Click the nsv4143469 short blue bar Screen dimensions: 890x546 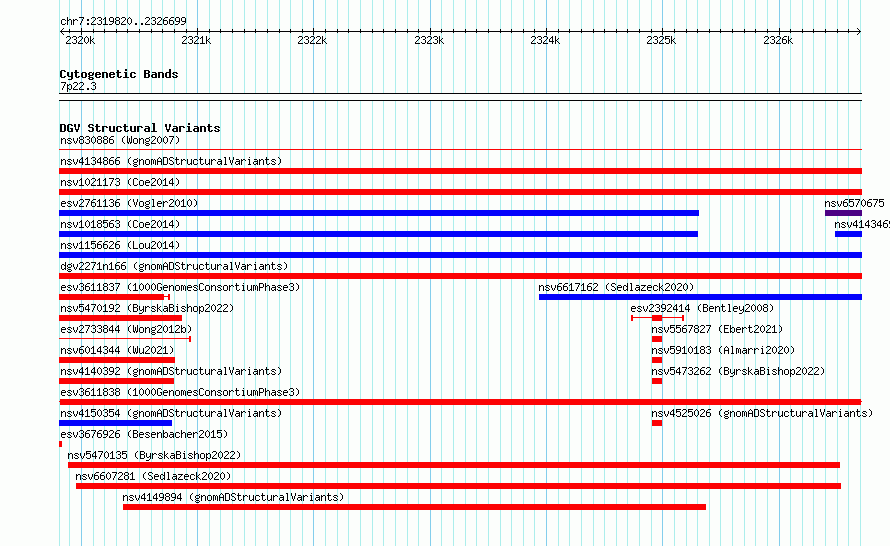[x=848, y=234]
